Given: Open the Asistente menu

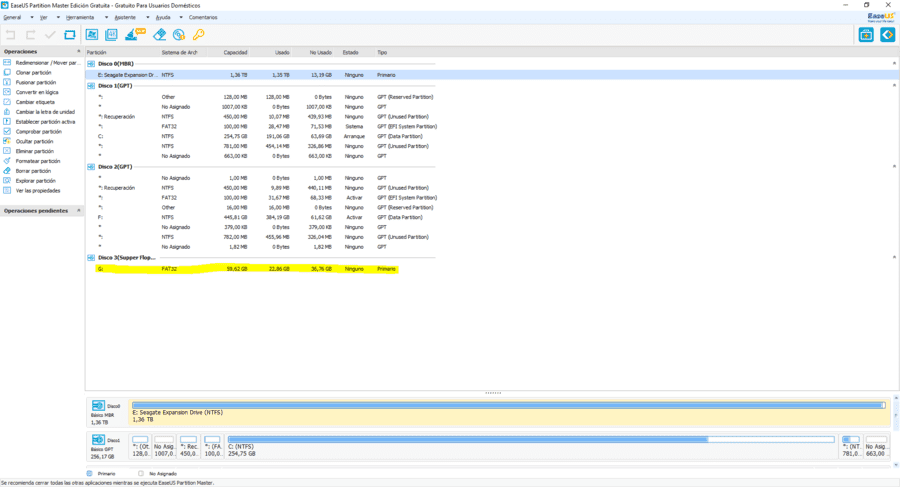Looking at the screenshot, I should tap(125, 17).
